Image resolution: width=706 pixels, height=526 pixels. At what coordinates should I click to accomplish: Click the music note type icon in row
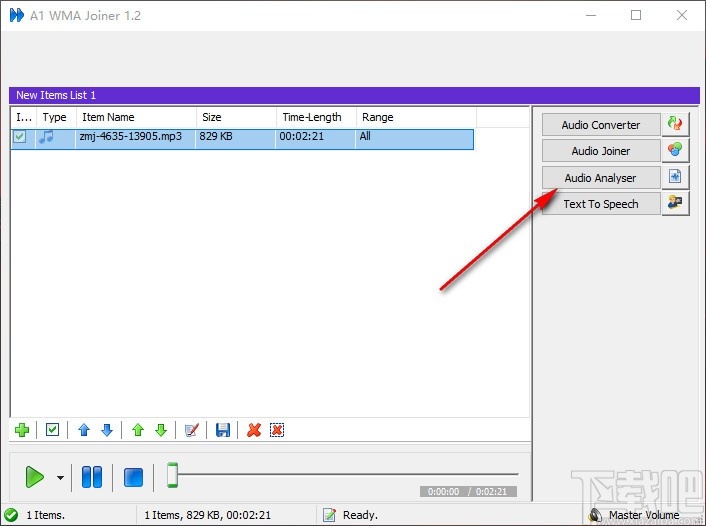[46, 136]
